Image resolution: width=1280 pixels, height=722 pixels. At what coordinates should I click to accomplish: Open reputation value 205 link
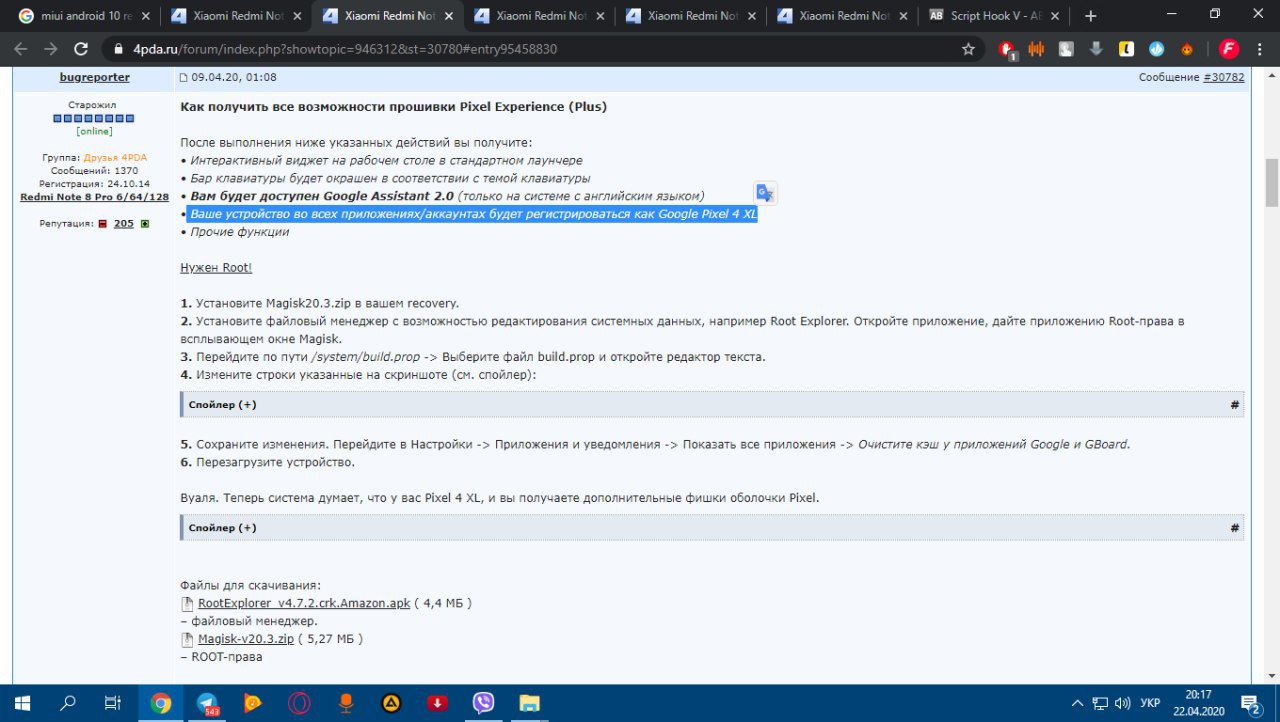pyautogui.click(x=123, y=223)
